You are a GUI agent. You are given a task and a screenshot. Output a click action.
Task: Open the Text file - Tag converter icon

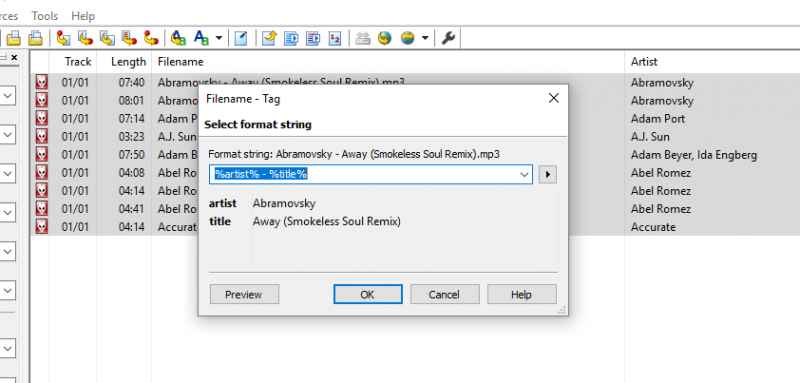pyautogui.click(x=129, y=38)
